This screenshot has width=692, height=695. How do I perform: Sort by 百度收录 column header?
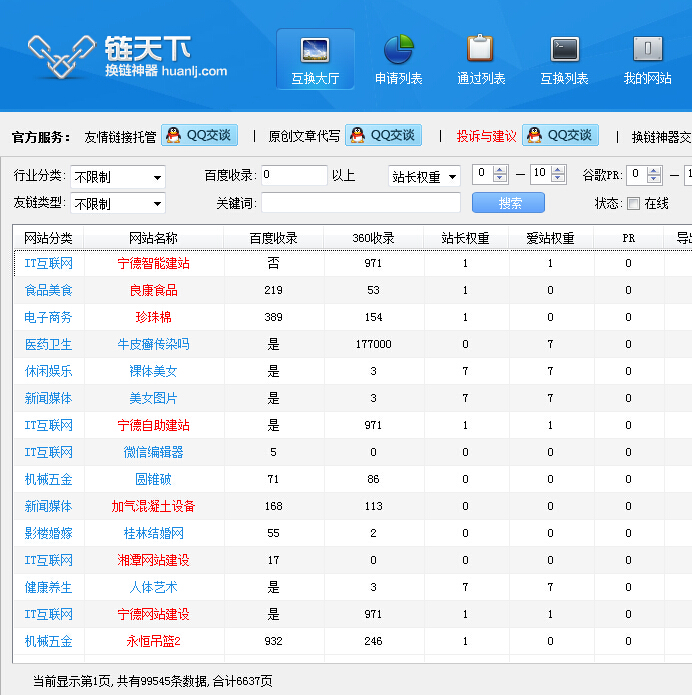tap(273, 238)
